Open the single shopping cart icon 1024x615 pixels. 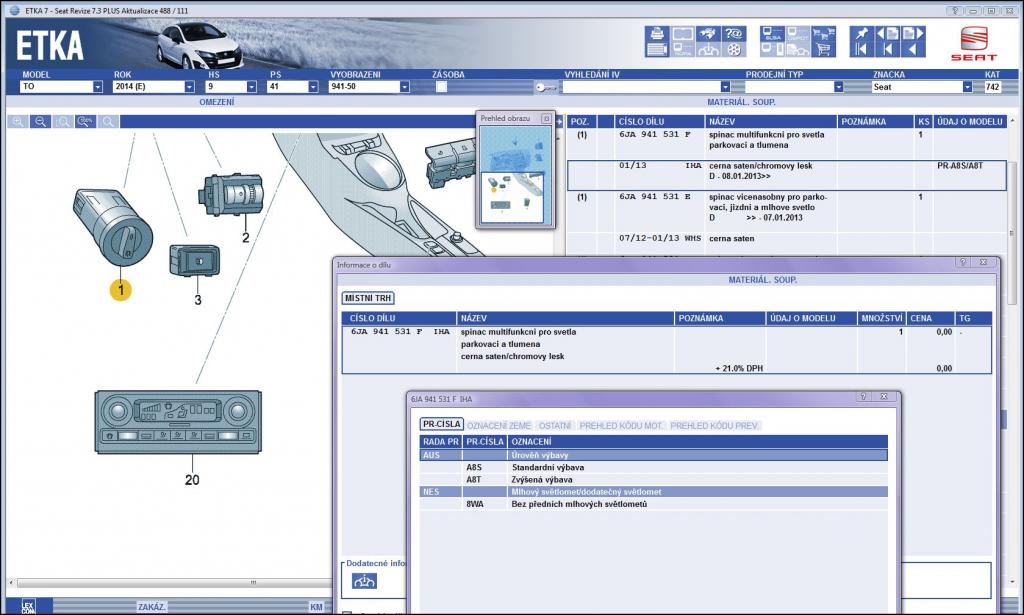tap(823, 49)
